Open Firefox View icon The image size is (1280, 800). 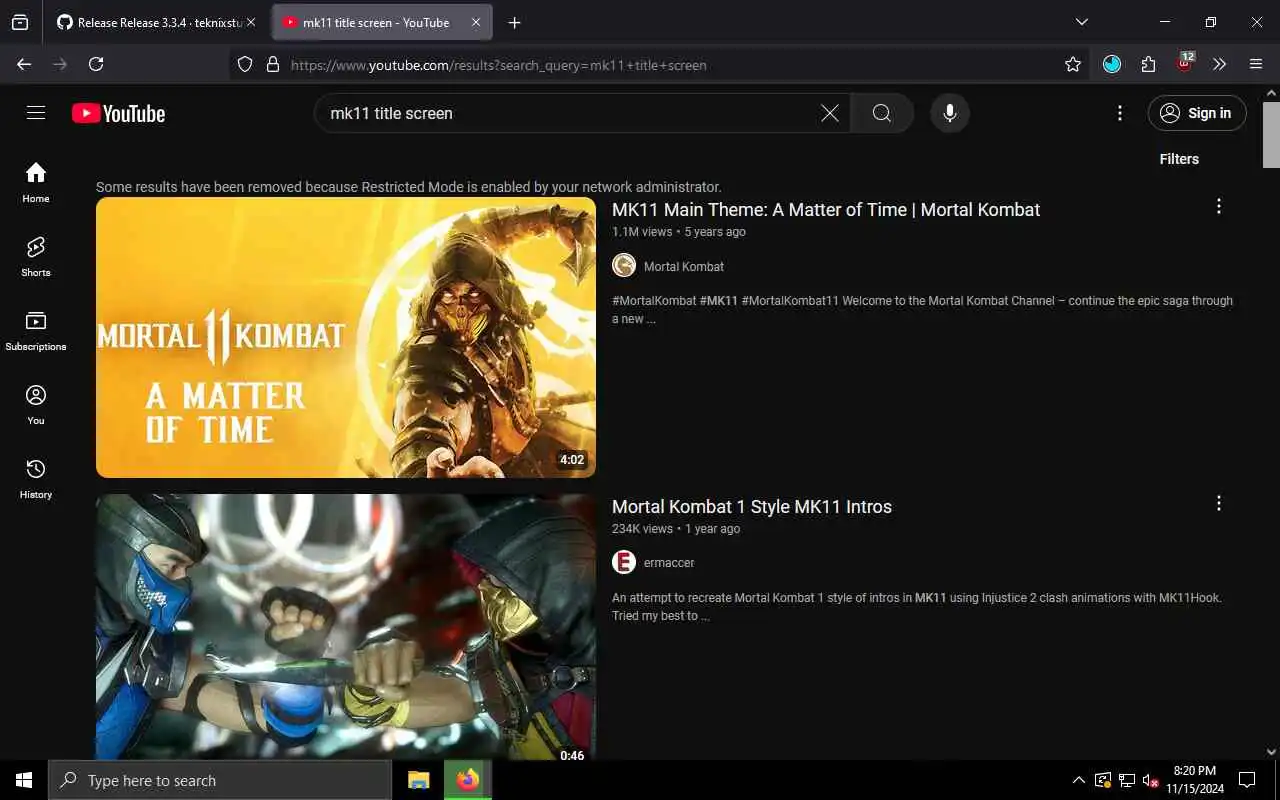click(x=20, y=22)
